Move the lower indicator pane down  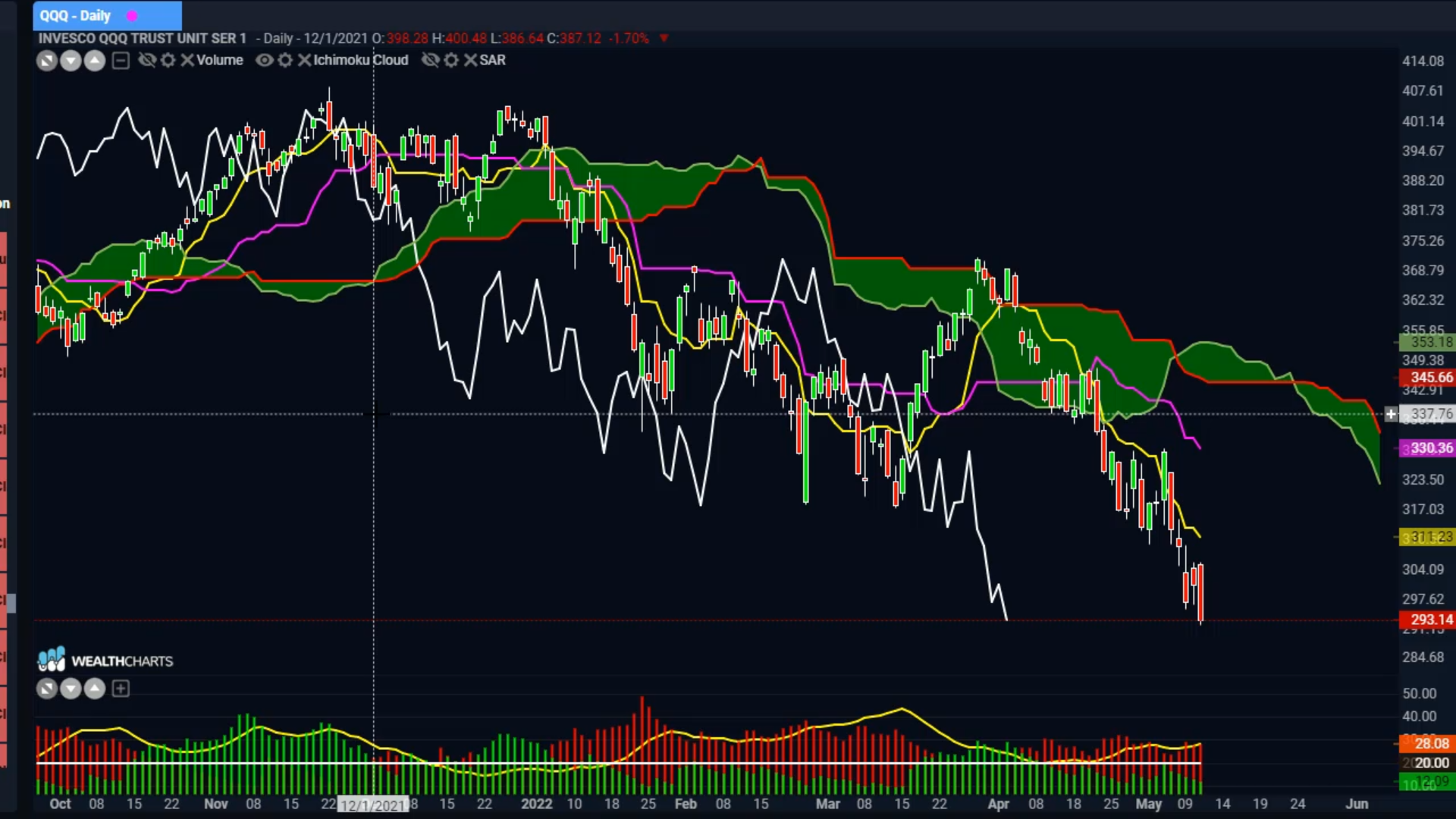coord(71,689)
